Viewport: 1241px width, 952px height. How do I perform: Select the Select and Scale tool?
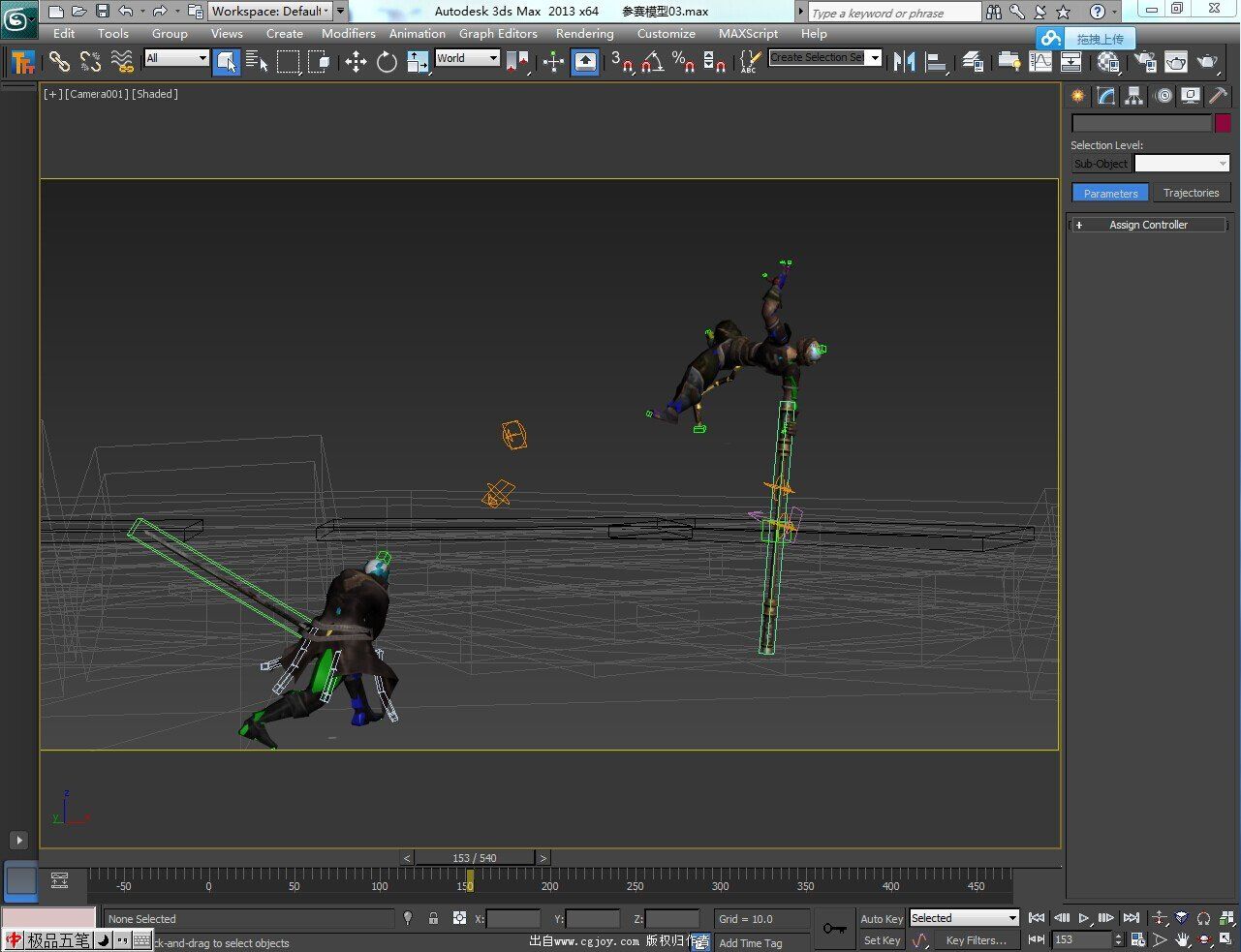tap(418, 62)
